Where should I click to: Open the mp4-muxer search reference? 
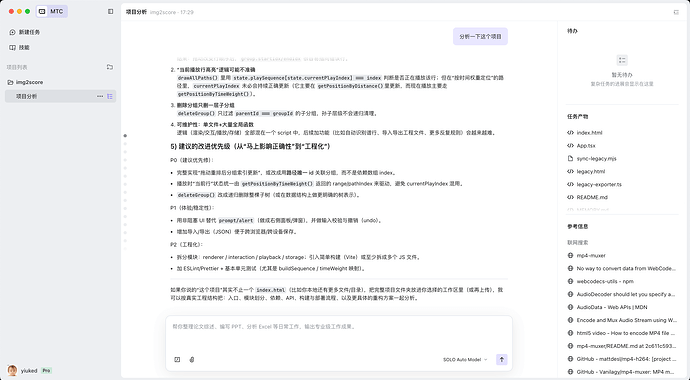(x=591, y=256)
